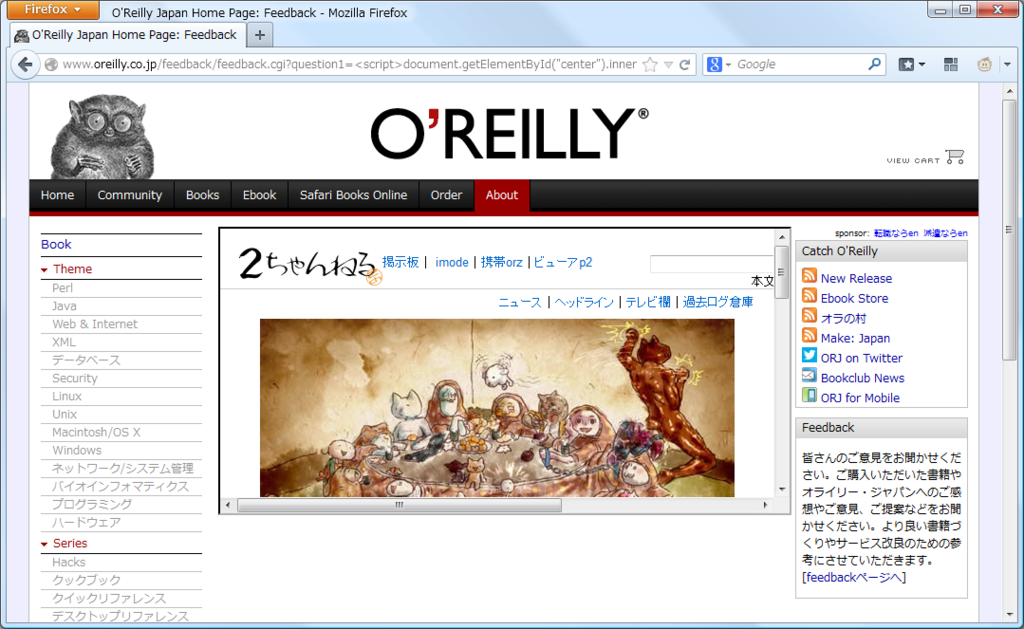Open the Home navigation item

coord(57,195)
